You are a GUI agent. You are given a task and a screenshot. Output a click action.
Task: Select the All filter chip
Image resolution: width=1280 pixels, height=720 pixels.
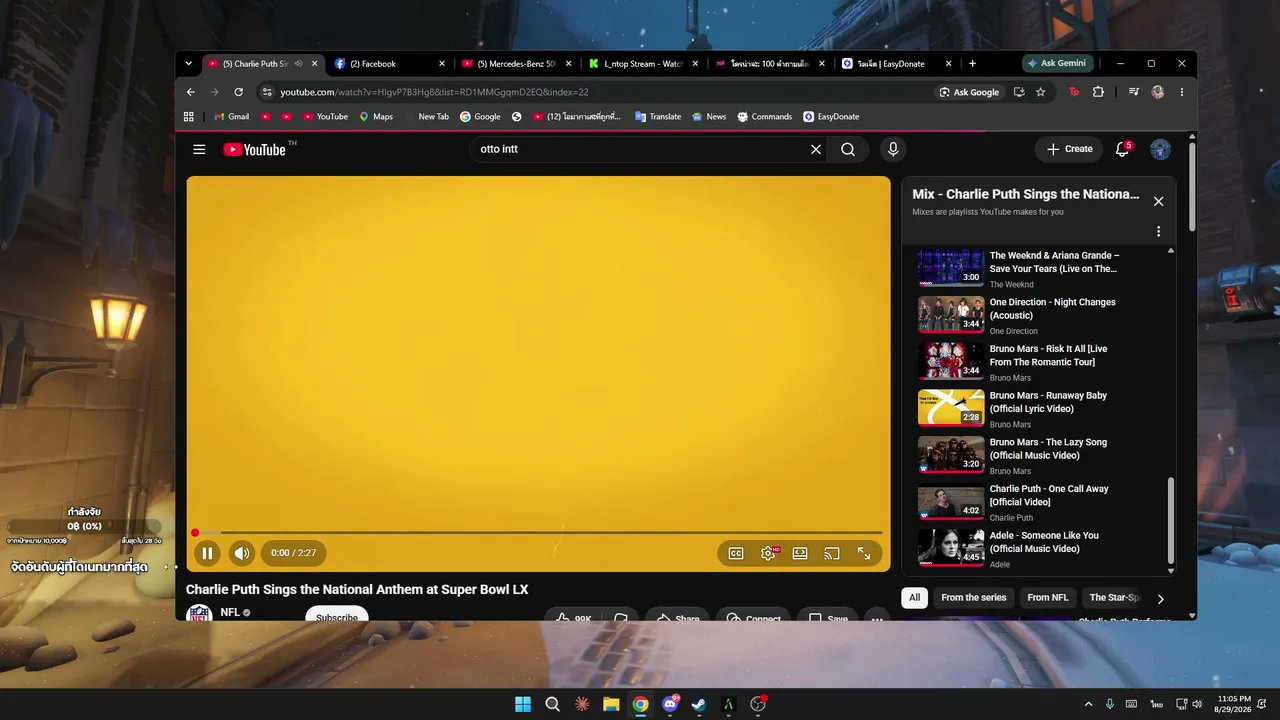(x=914, y=598)
